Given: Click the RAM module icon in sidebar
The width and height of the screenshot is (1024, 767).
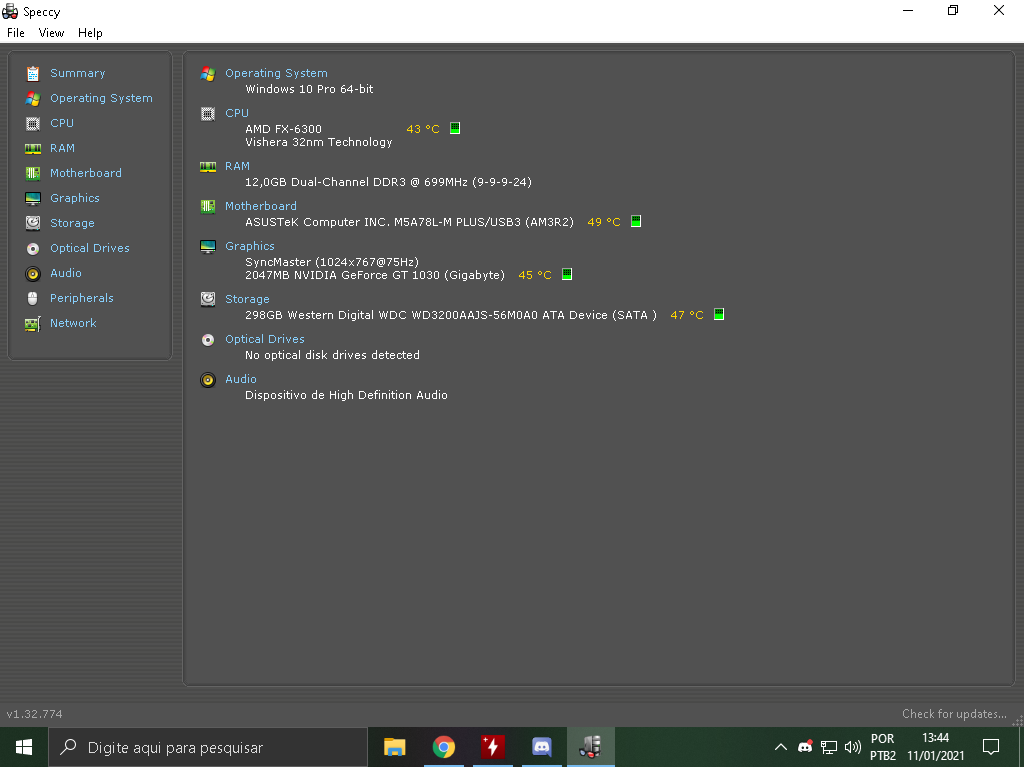Looking at the screenshot, I should click(33, 148).
